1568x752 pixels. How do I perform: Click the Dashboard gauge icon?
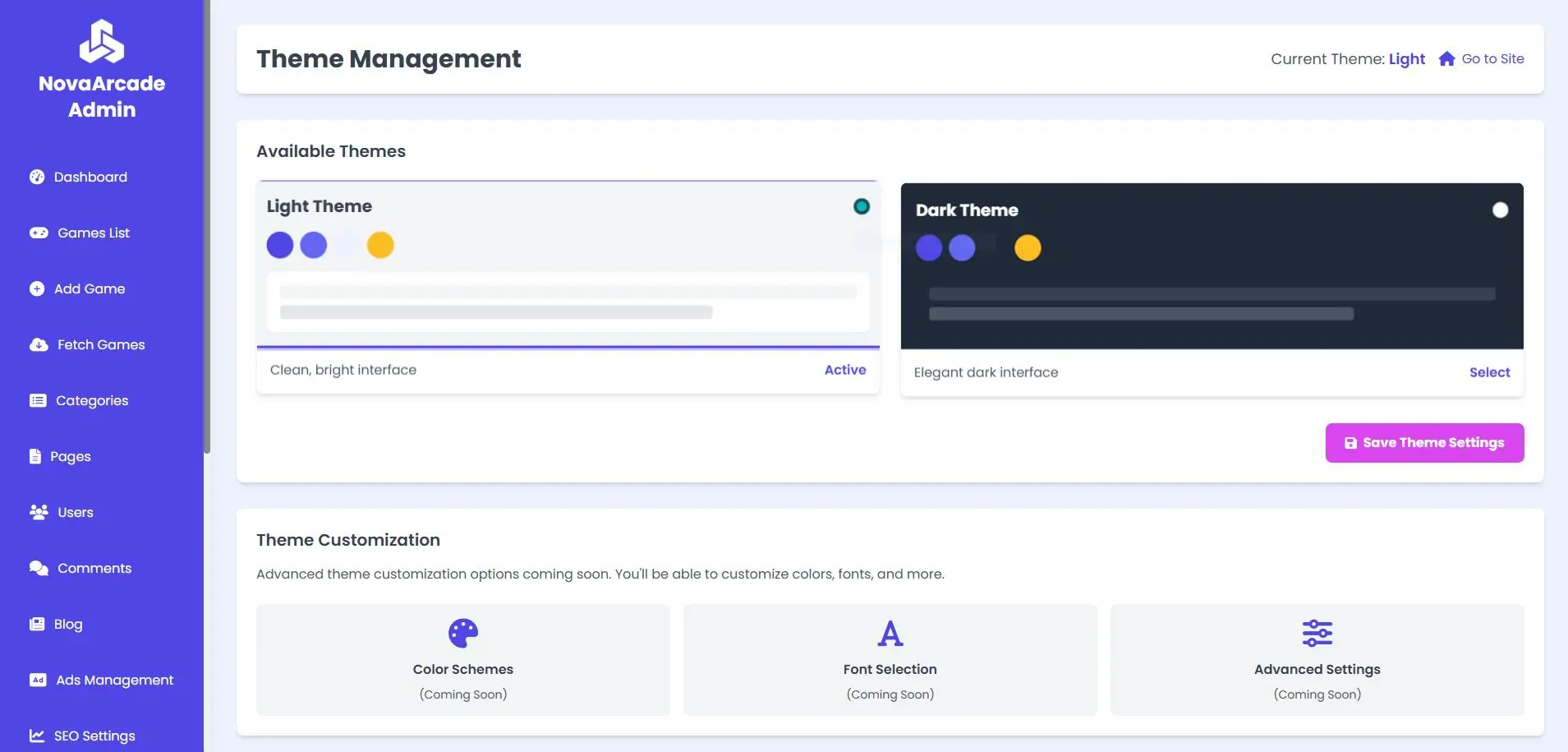coord(37,177)
